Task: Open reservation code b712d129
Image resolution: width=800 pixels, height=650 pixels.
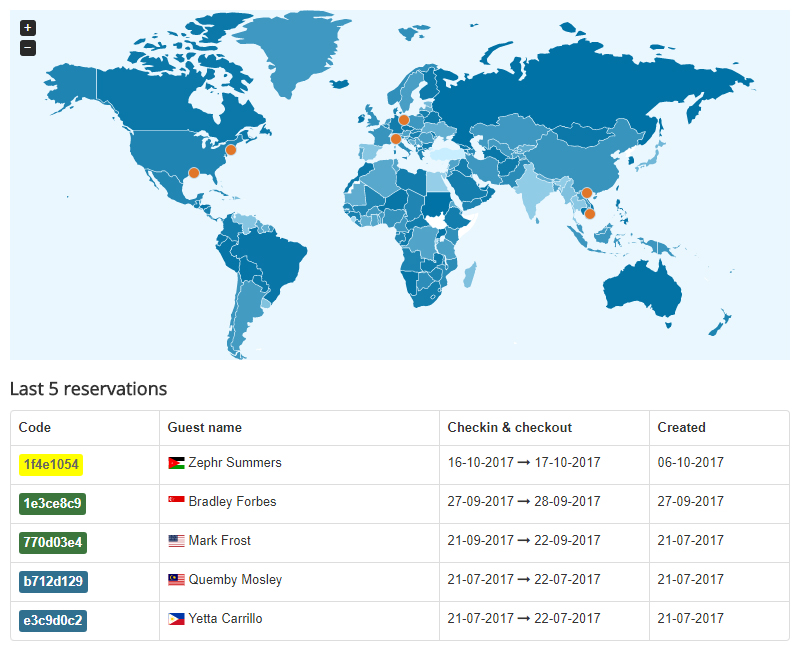Action: [x=52, y=580]
